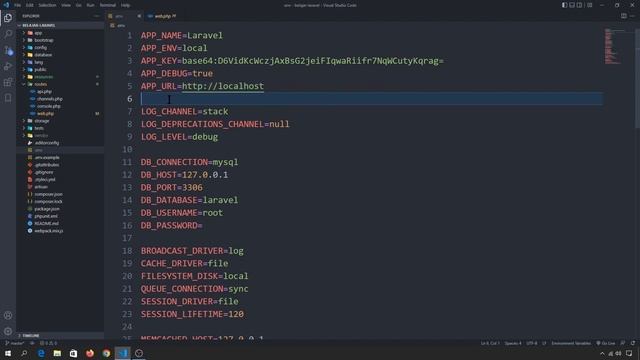Viewport: 640px width, 360px height.
Task: Toggle bottom panel layout icon
Action: click(x=572, y=5)
